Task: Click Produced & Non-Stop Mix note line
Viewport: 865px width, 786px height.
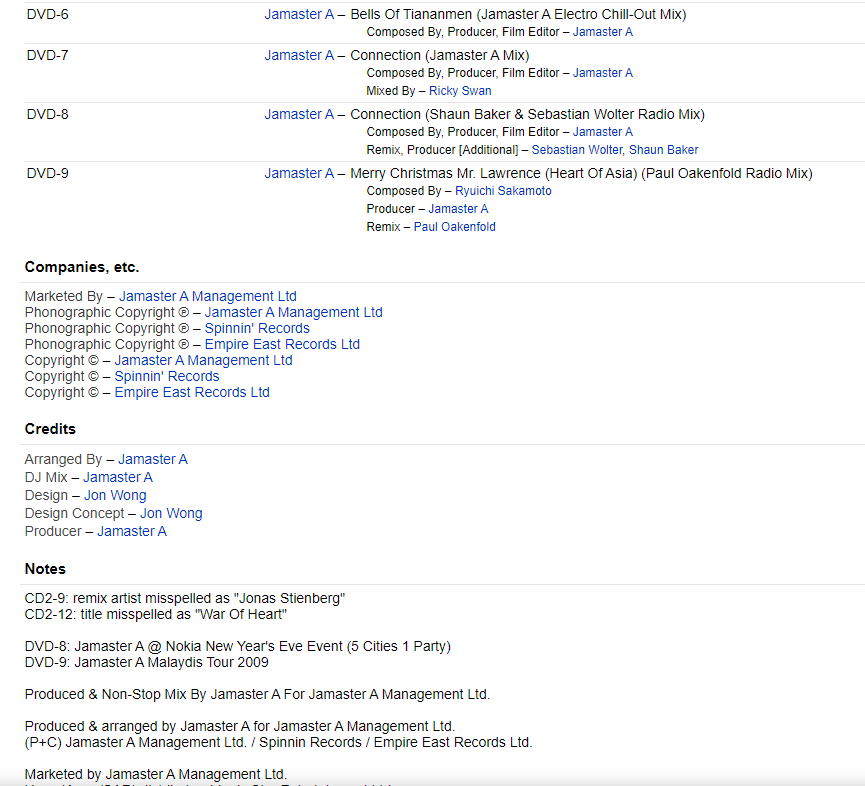Action: point(257,694)
